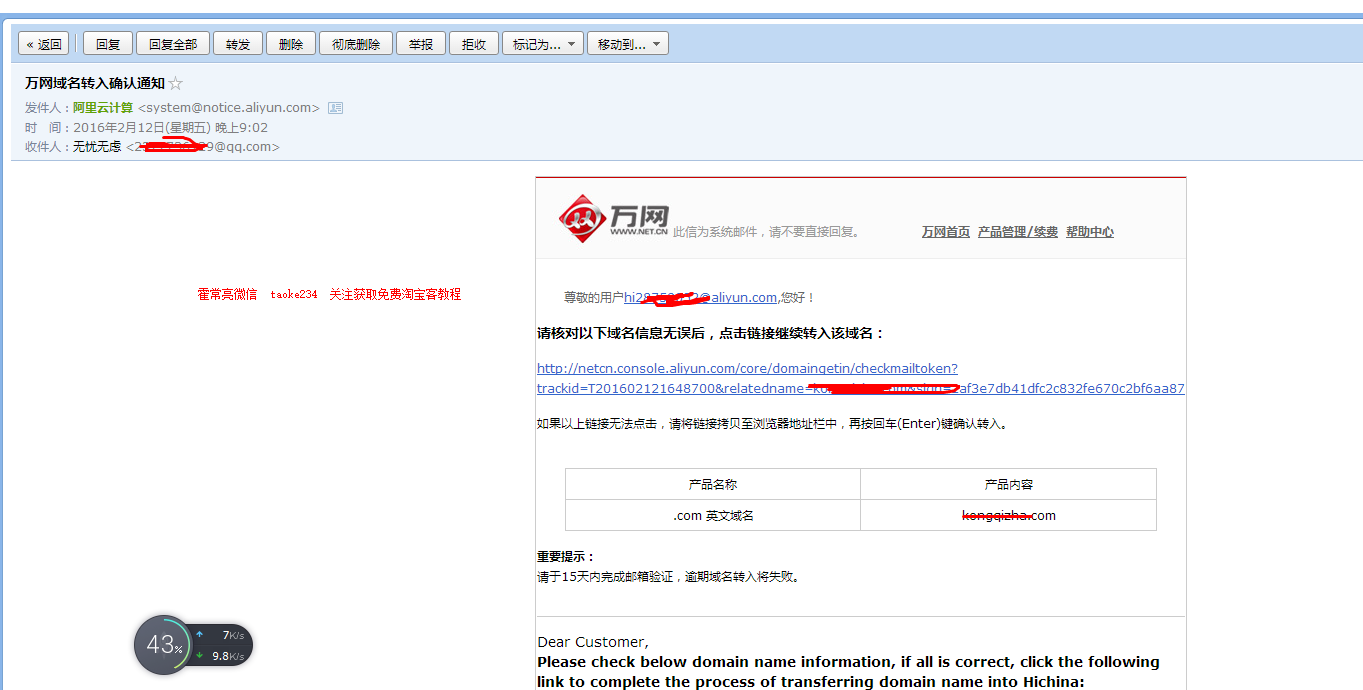The height and width of the screenshot is (690, 1363).
Task: Select the .com 英文域名 cell
Action: (x=713, y=515)
